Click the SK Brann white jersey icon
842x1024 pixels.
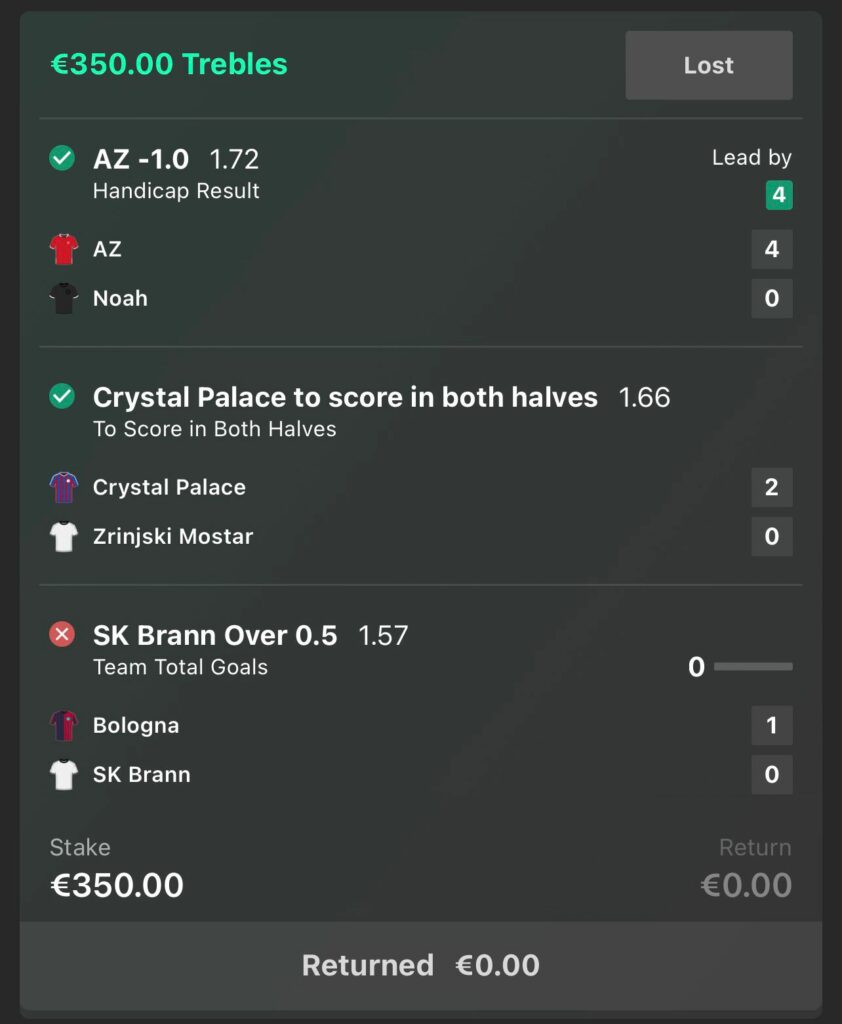[62, 774]
